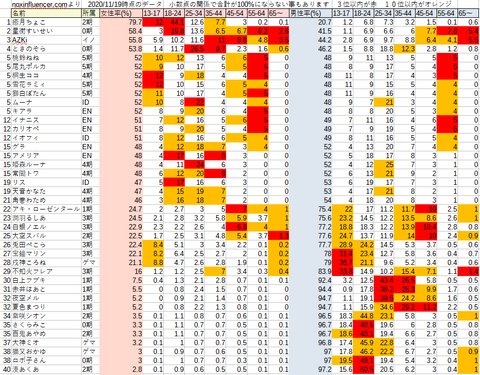The height and width of the screenshot is (375, 480).
Task: Click red 6.8 cell in 白銀ノエル row
Action: tap(237, 227)
